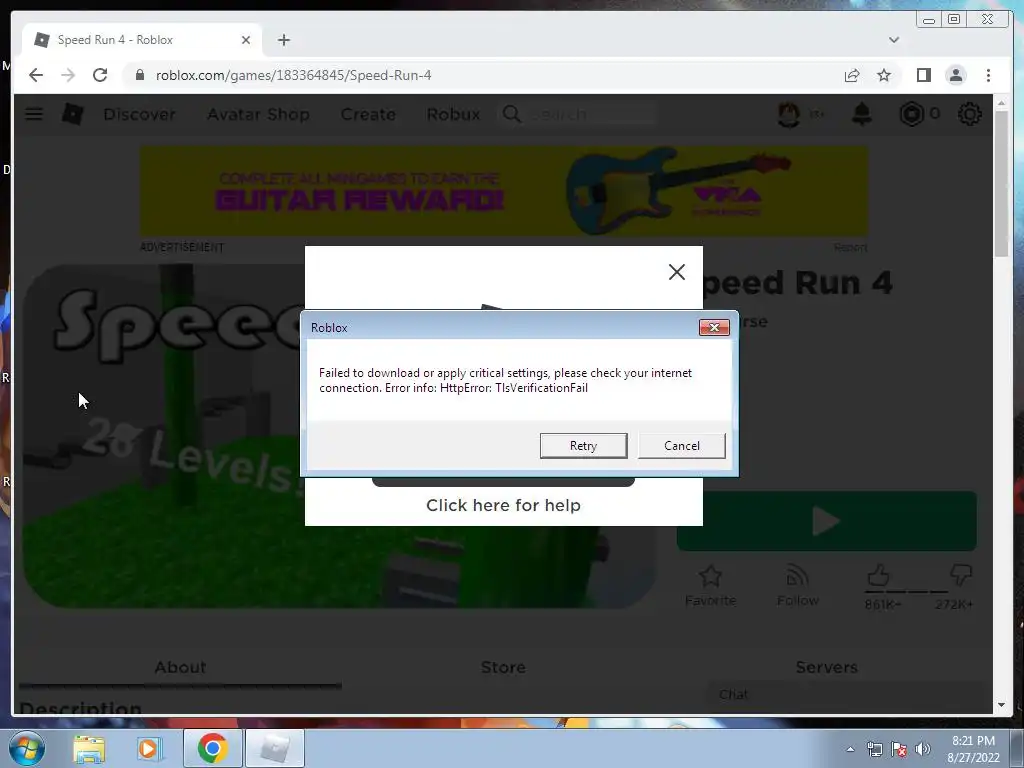This screenshot has width=1024, height=768.
Task: Follow the game with the feed icon
Action: [x=797, y=586]
